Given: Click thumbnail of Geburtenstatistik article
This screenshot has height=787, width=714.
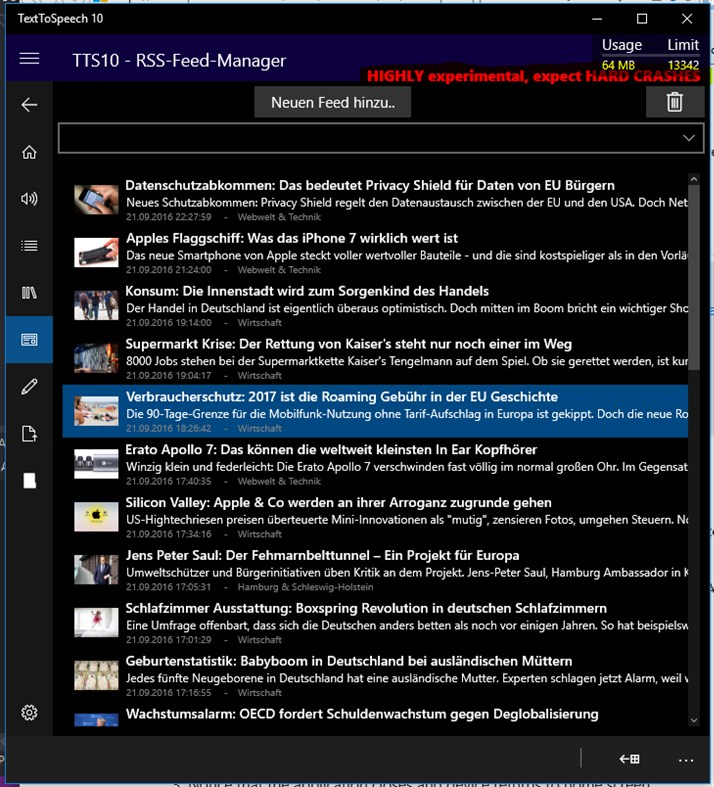Looking at the screenshot, I should pos(96,675).
